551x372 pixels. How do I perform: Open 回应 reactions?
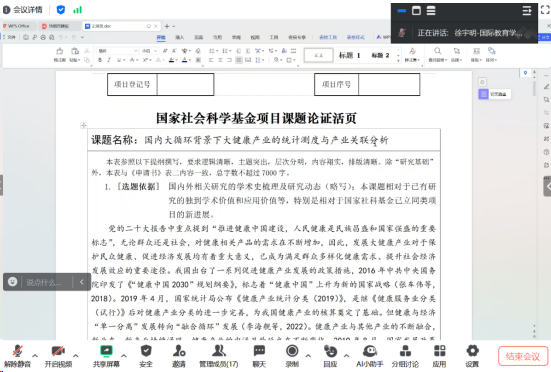click(x=330, y=355)
